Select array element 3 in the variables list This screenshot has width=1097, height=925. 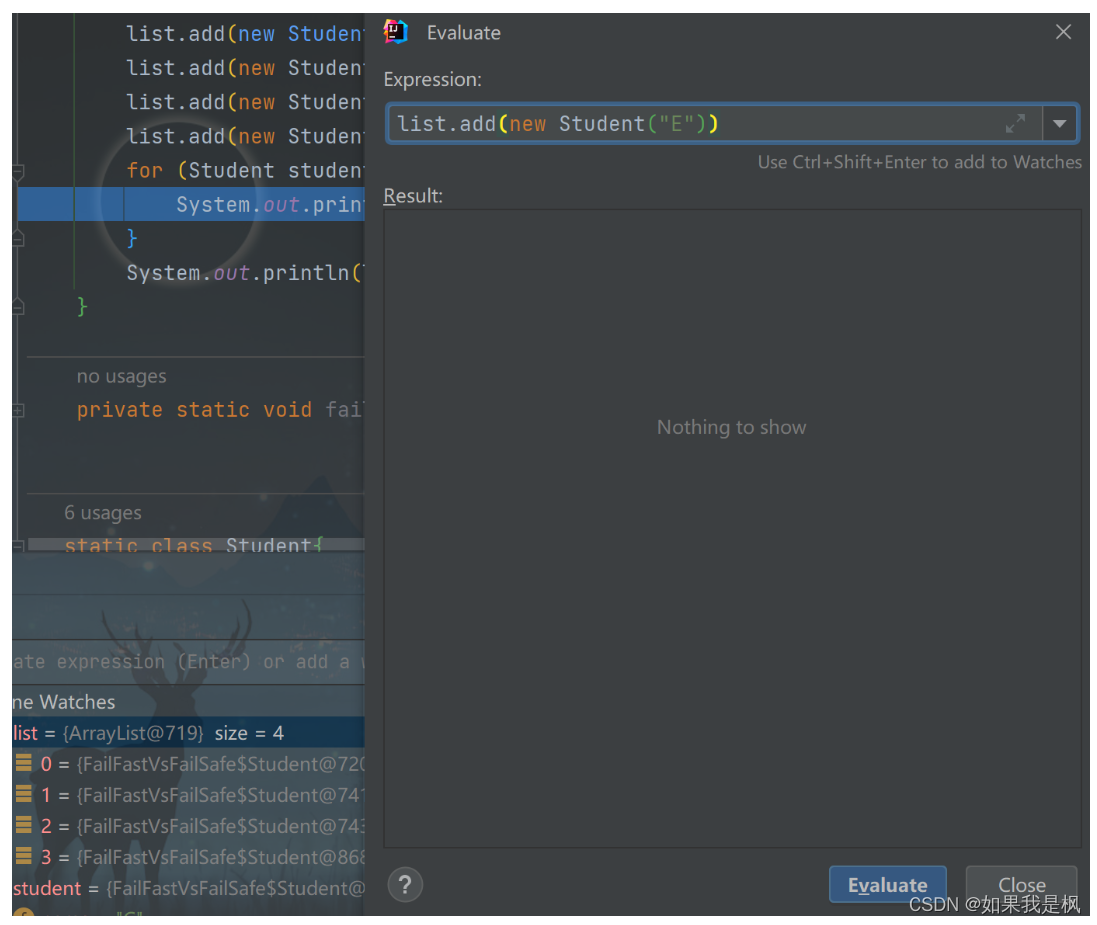pos(180,857)
